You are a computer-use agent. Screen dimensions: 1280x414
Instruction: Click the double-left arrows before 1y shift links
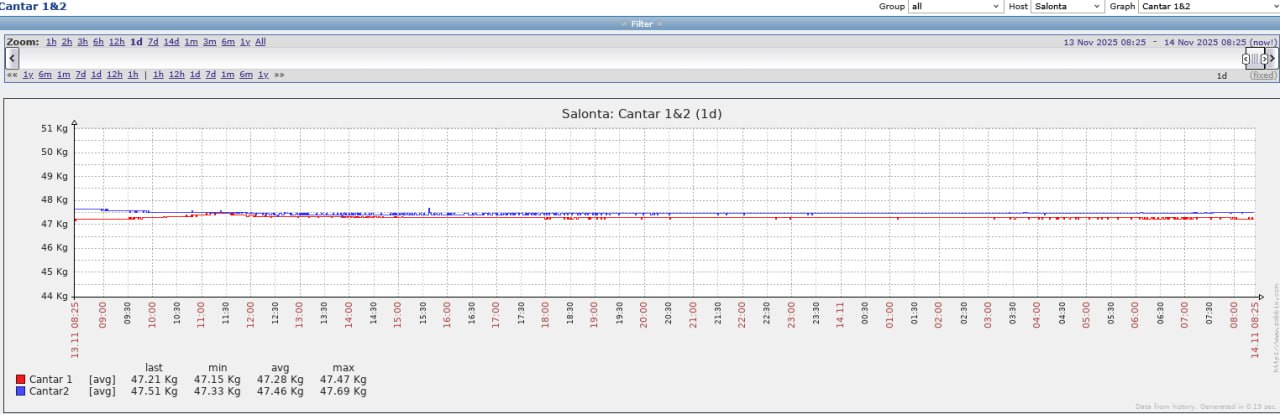(x=12, y=75)
